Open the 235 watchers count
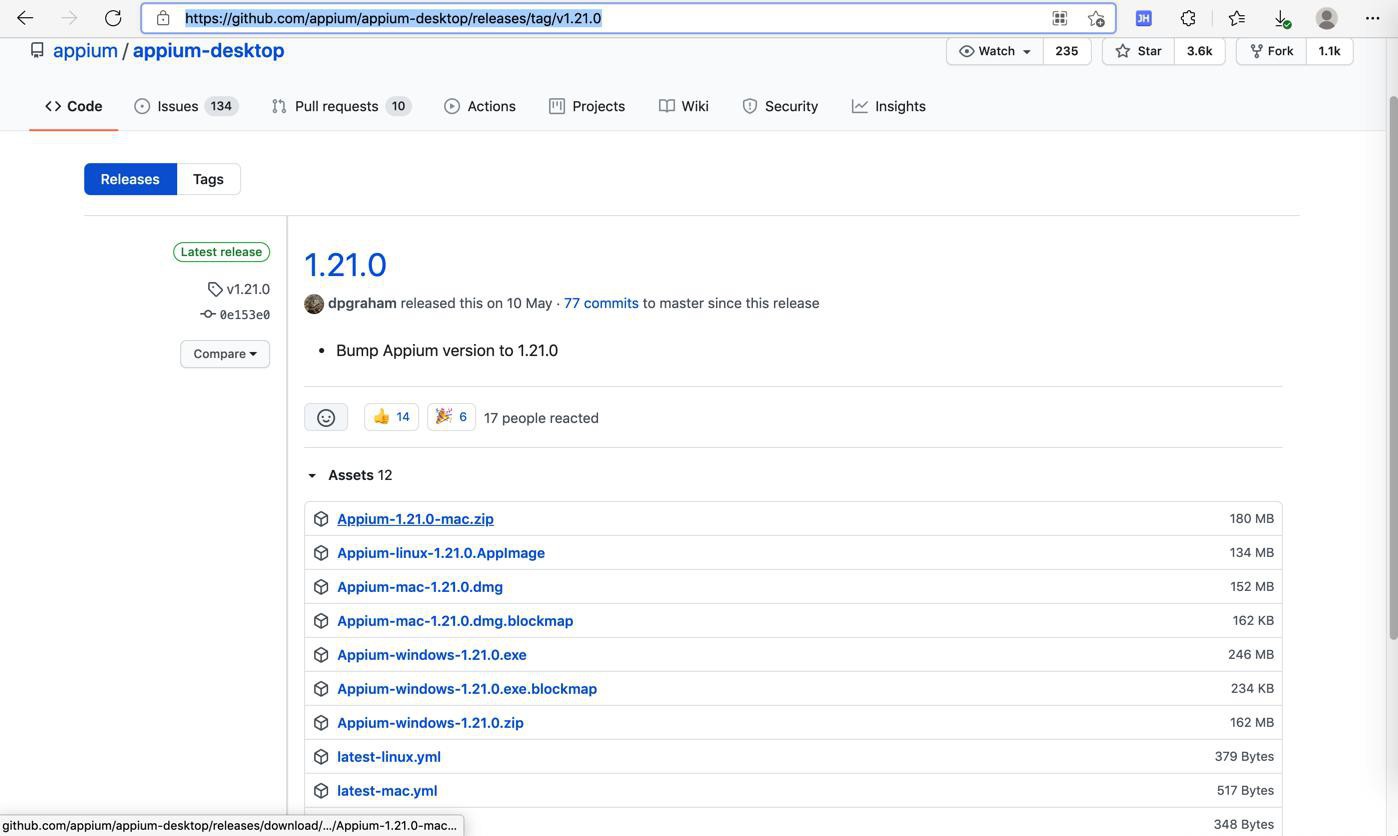Screen dimensions: 1398x836 1067,51
